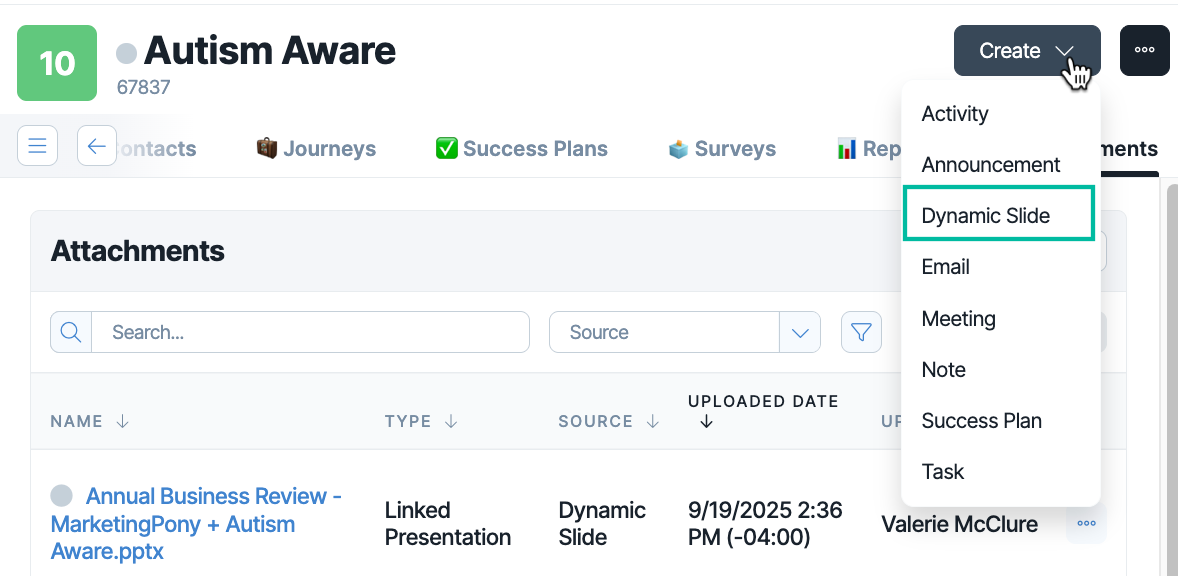
Task: Switch to the Journeys tab
Action: [316, 149]
